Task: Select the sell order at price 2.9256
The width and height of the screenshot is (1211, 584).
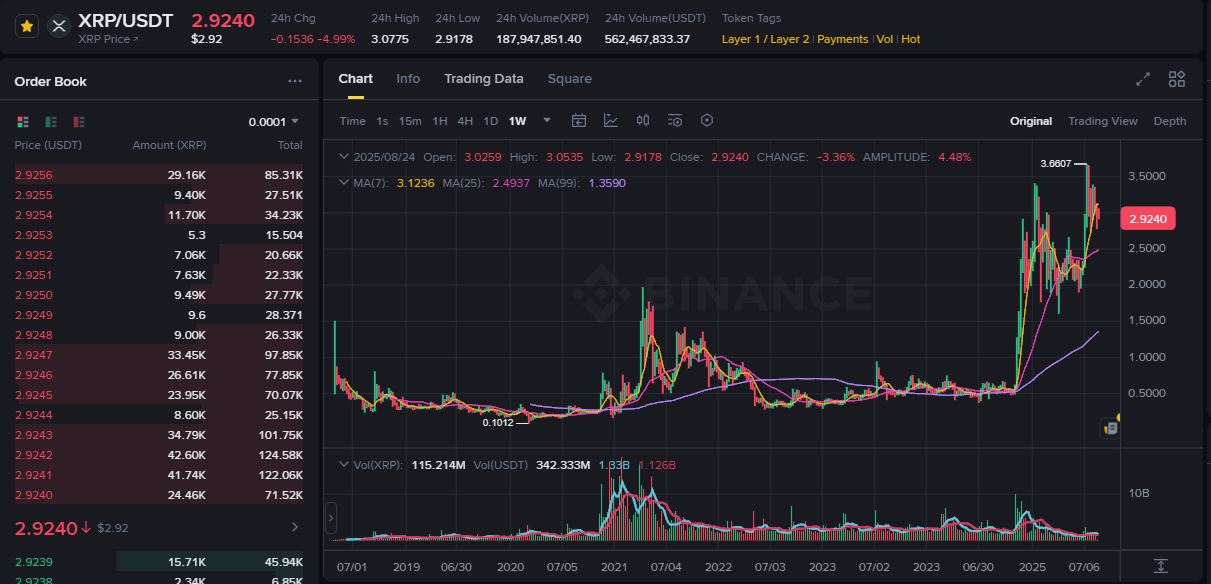Action: (x=158, y=175)
